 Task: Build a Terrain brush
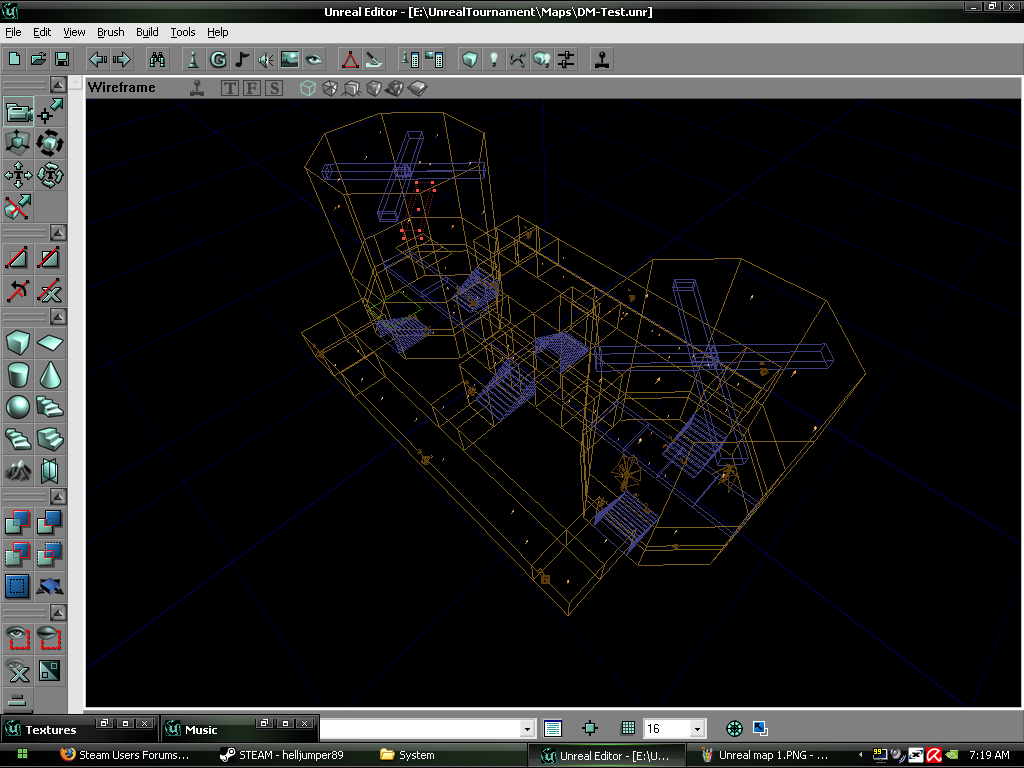point(18,471)
